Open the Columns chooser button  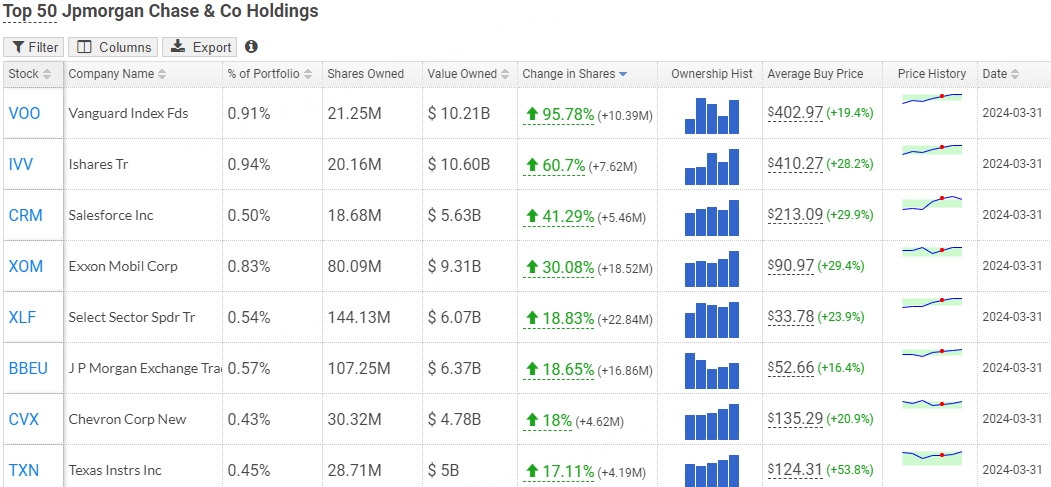tap(113, 47)
